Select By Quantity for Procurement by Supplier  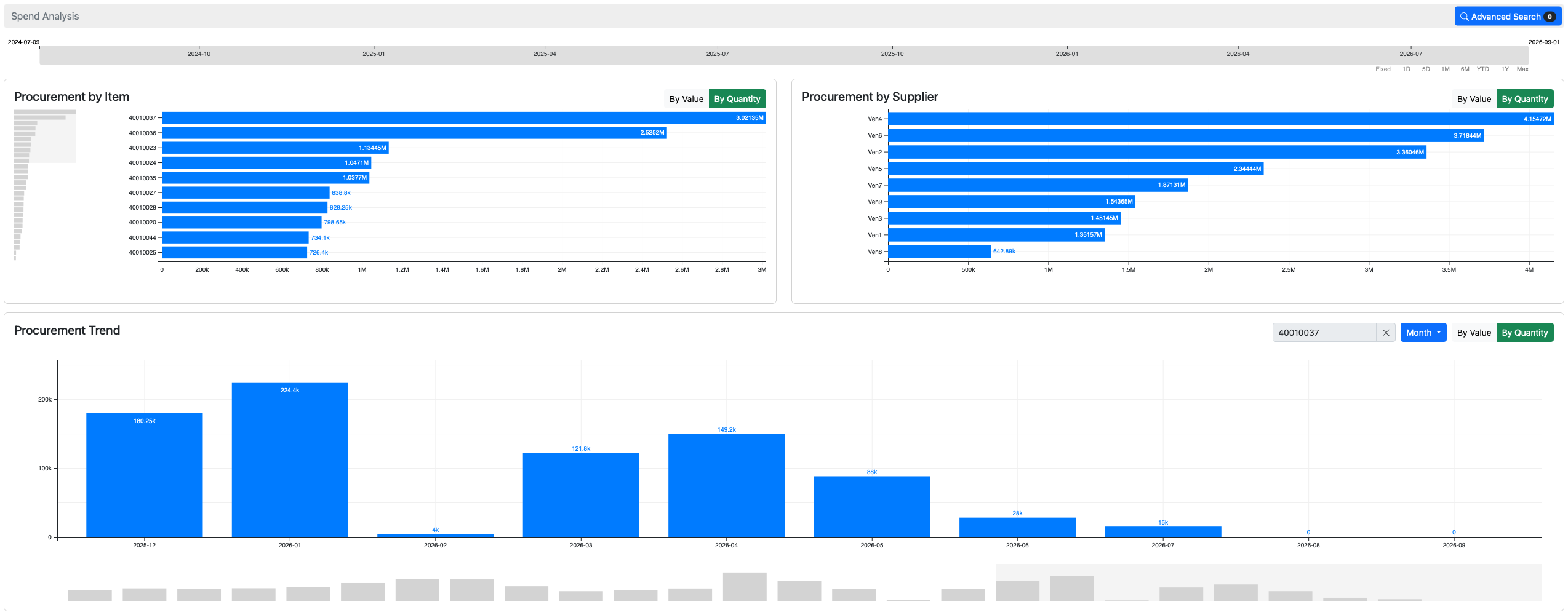[1525, 99]
